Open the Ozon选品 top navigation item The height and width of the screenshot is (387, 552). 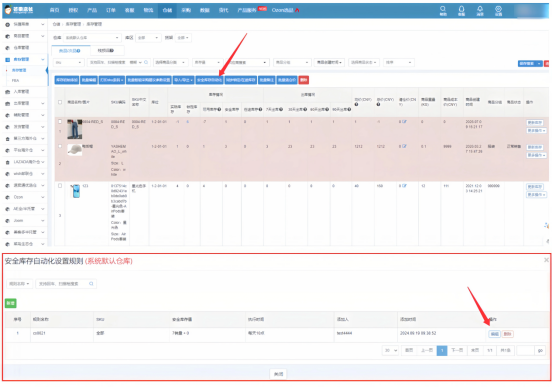pyautogui.click(x=282, y=10)
